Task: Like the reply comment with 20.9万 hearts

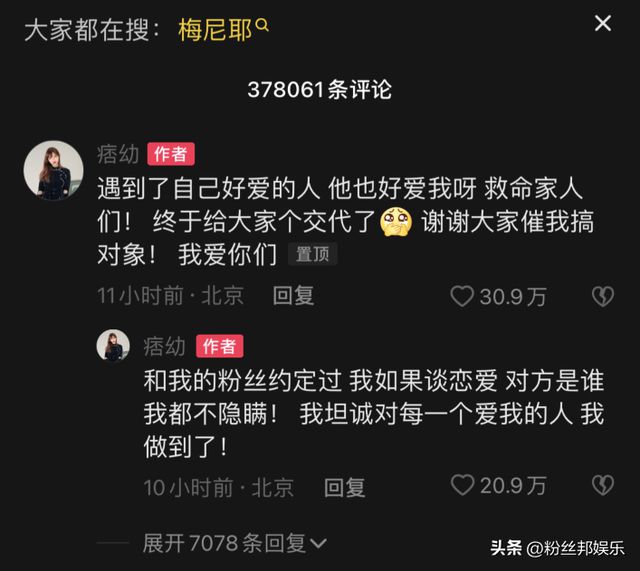Action: tap(462, 485)
